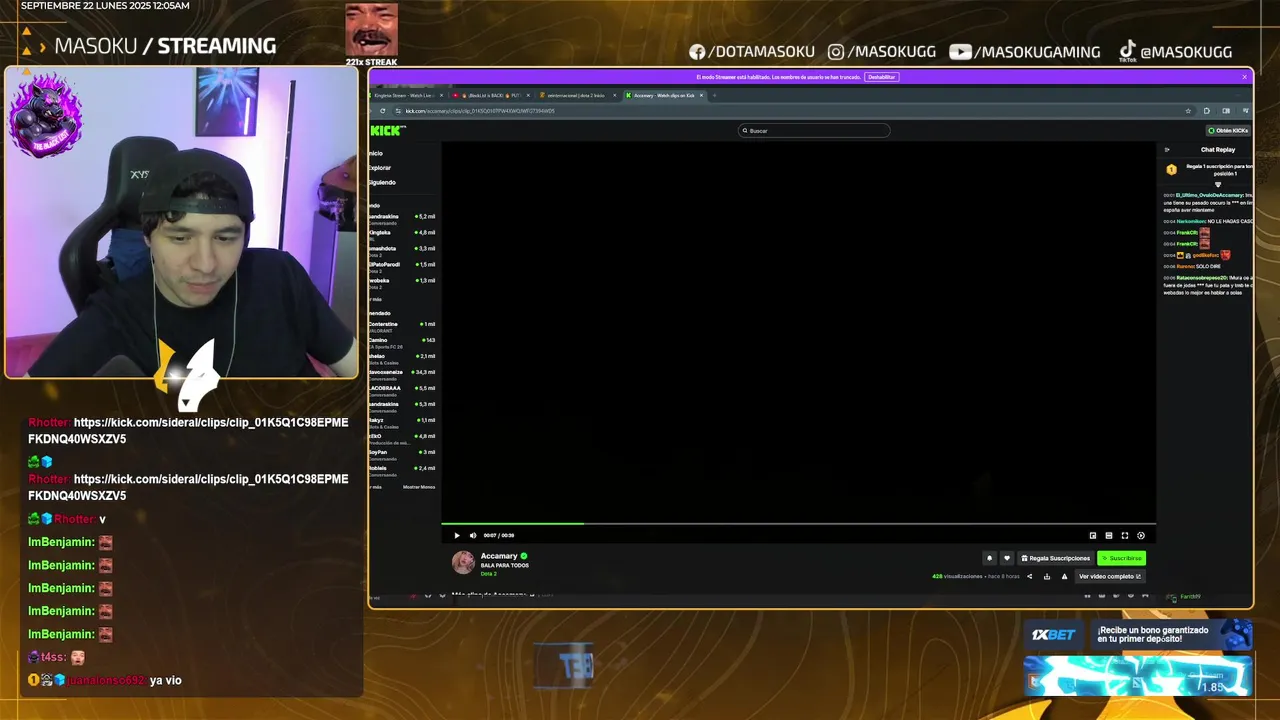Play the Accamary clip video
1280x720 pixels.
click(x=457, y=535)
